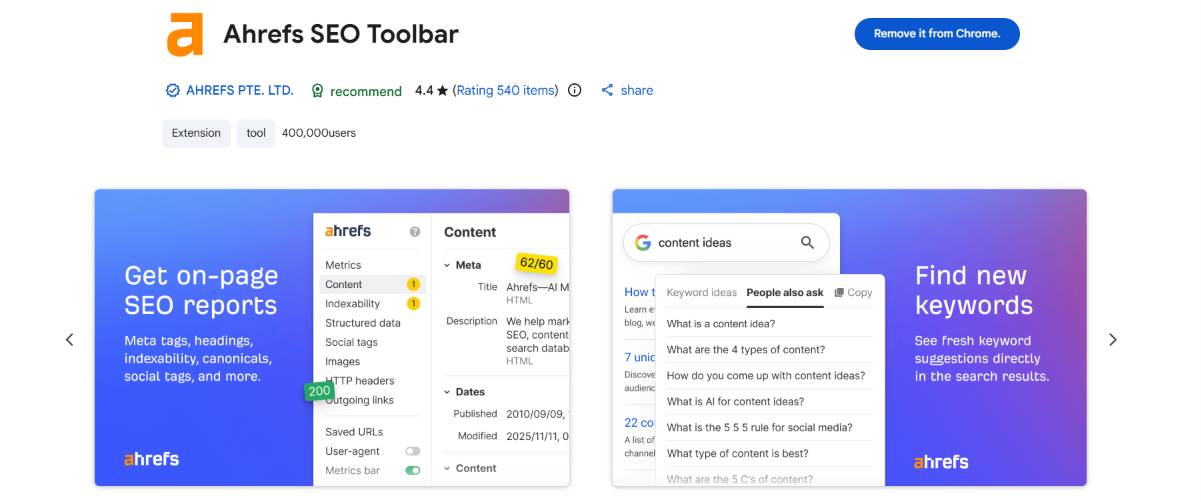Click the share link text
Image resolution: width=1201 pixels, height=502 pixels.
coord(636,90)
